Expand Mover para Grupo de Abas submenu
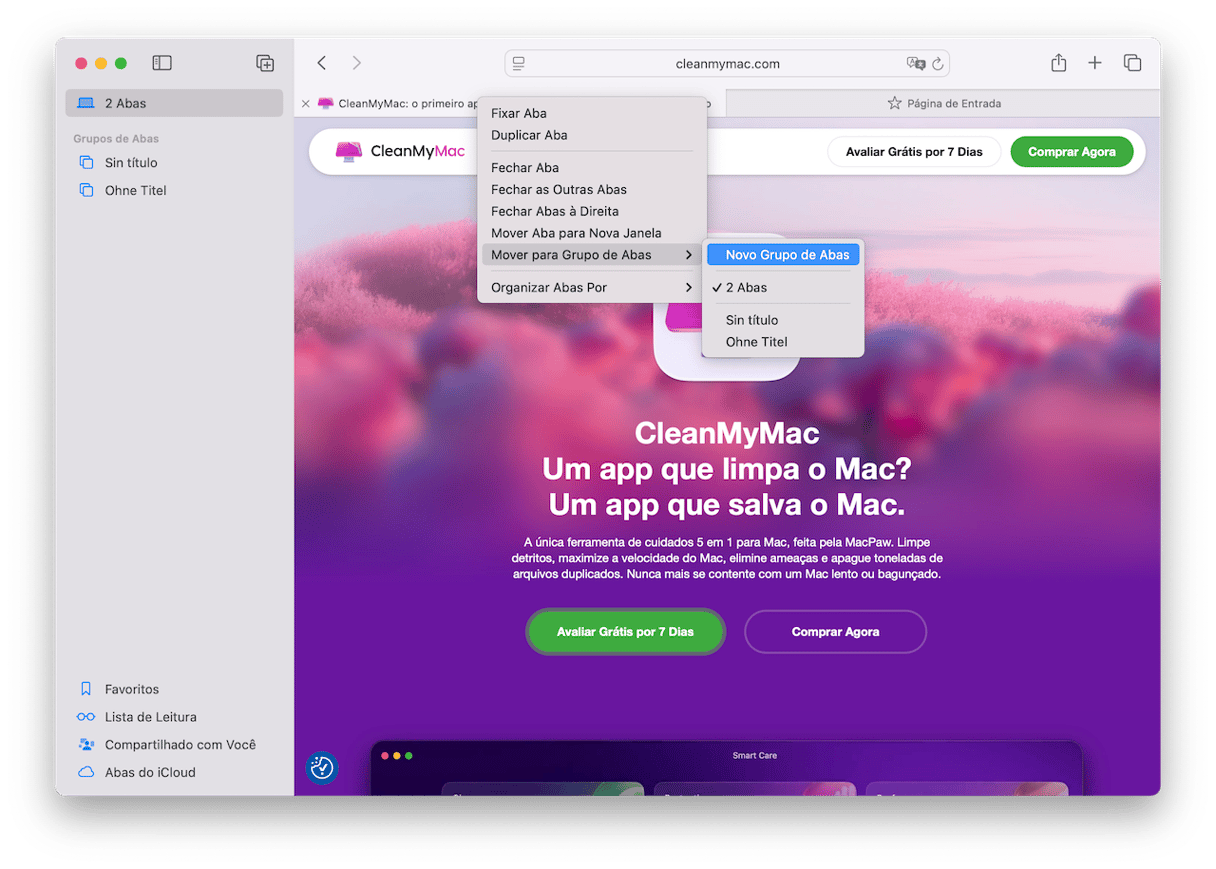1216x869 pixels. [592, 255]
